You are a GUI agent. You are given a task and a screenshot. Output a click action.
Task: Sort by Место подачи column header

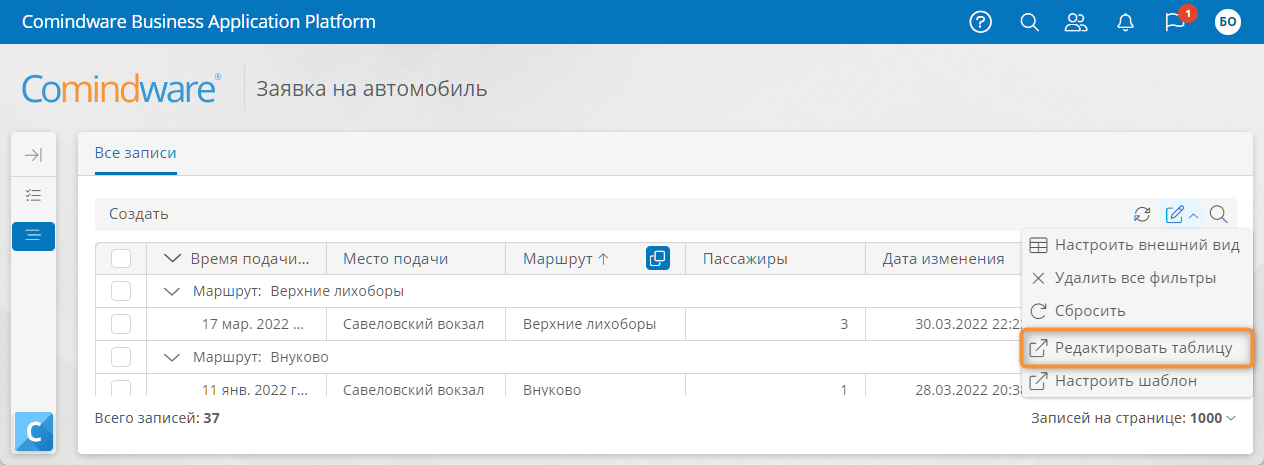pos(395,259)
